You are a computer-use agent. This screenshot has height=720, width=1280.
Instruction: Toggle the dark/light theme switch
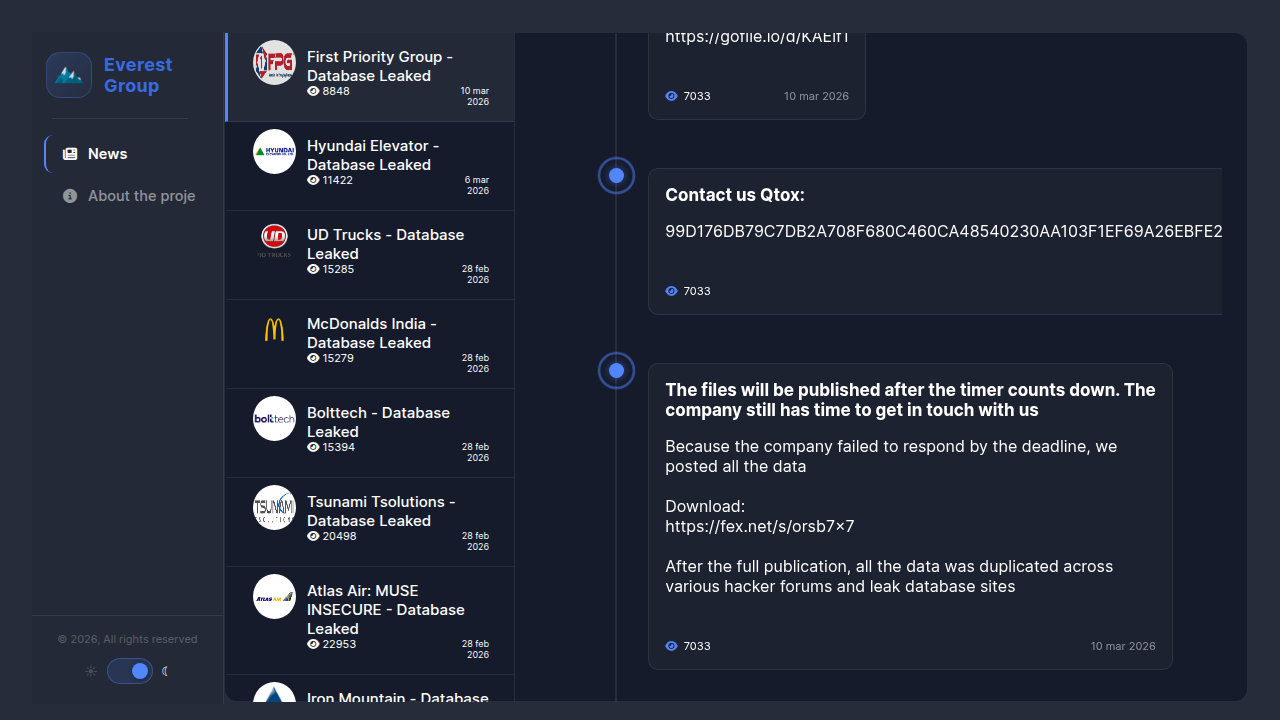tap(130, 671)
